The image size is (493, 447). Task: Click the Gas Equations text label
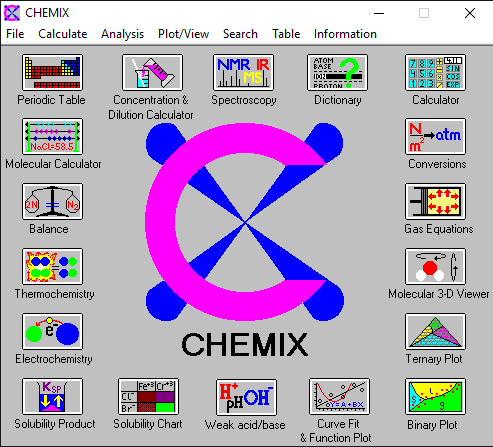tap(438, 229)
